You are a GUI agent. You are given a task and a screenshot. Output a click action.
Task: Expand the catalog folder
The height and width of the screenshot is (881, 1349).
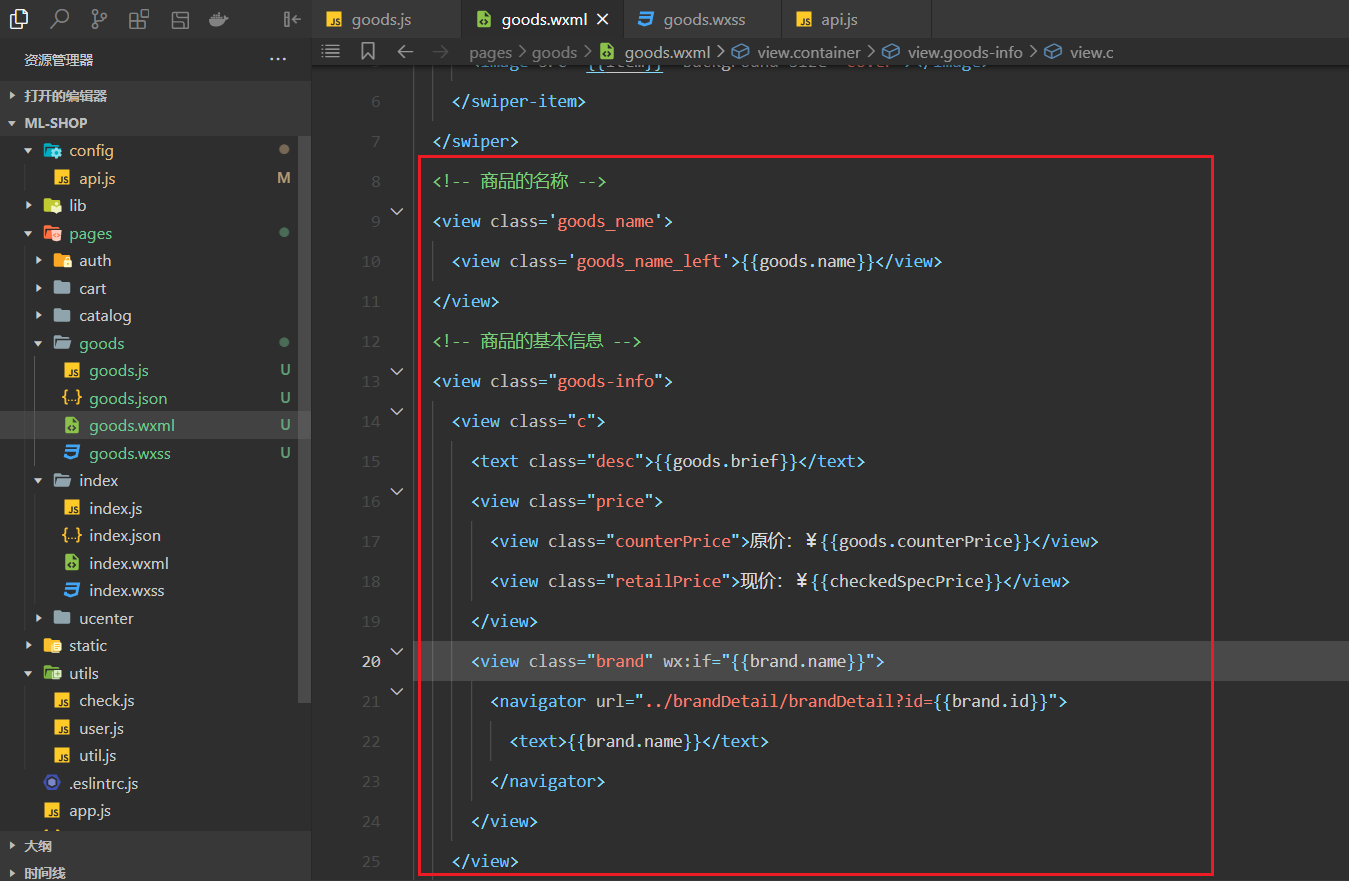click(x=39, y=316)
